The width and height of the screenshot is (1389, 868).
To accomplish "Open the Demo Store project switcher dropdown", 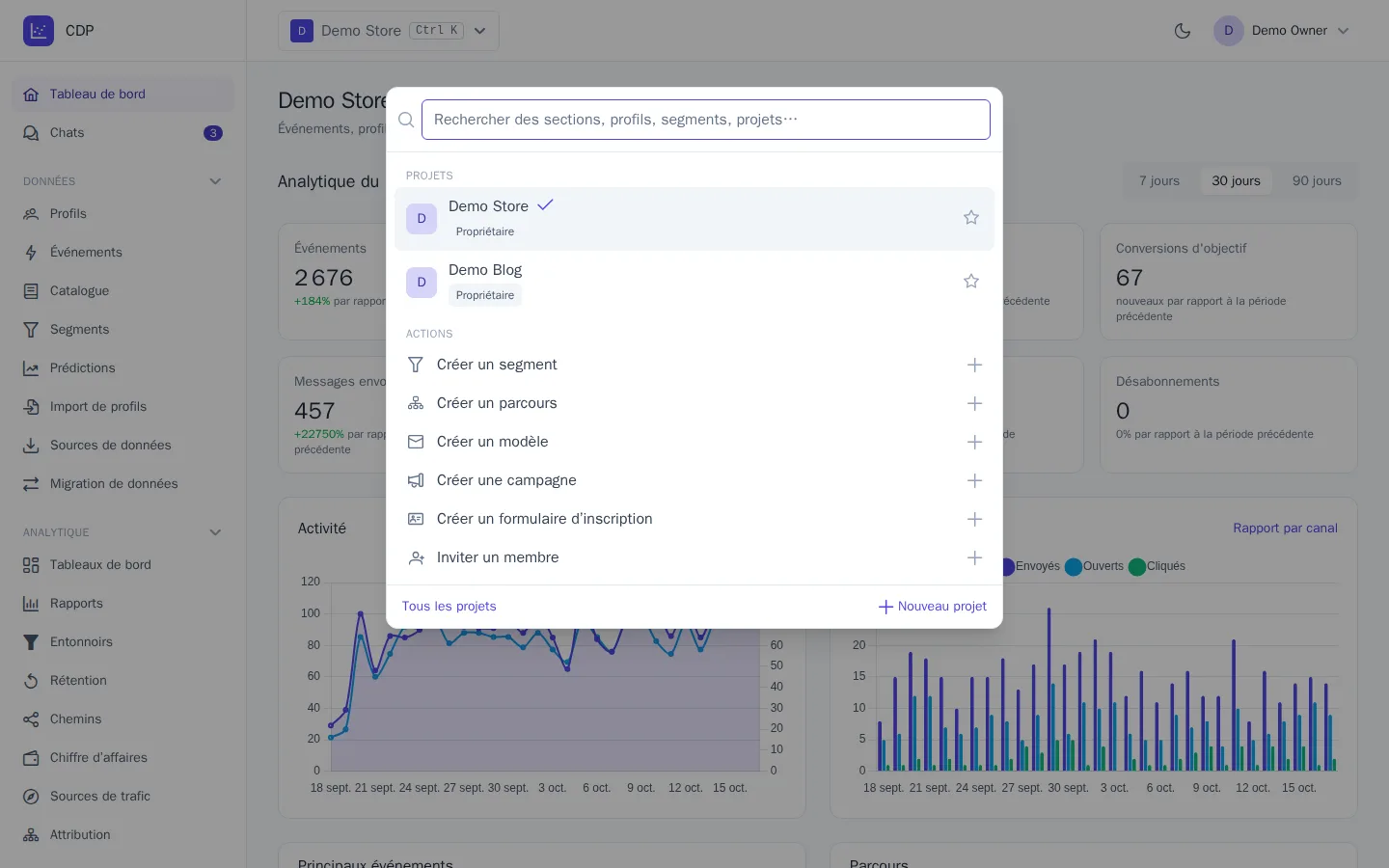I will (x=389, y=31).
